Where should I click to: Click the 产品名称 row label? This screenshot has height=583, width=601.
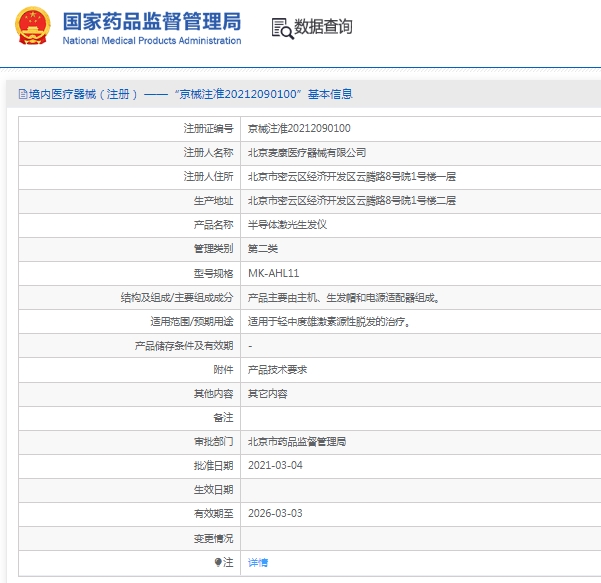pos(213,225)
